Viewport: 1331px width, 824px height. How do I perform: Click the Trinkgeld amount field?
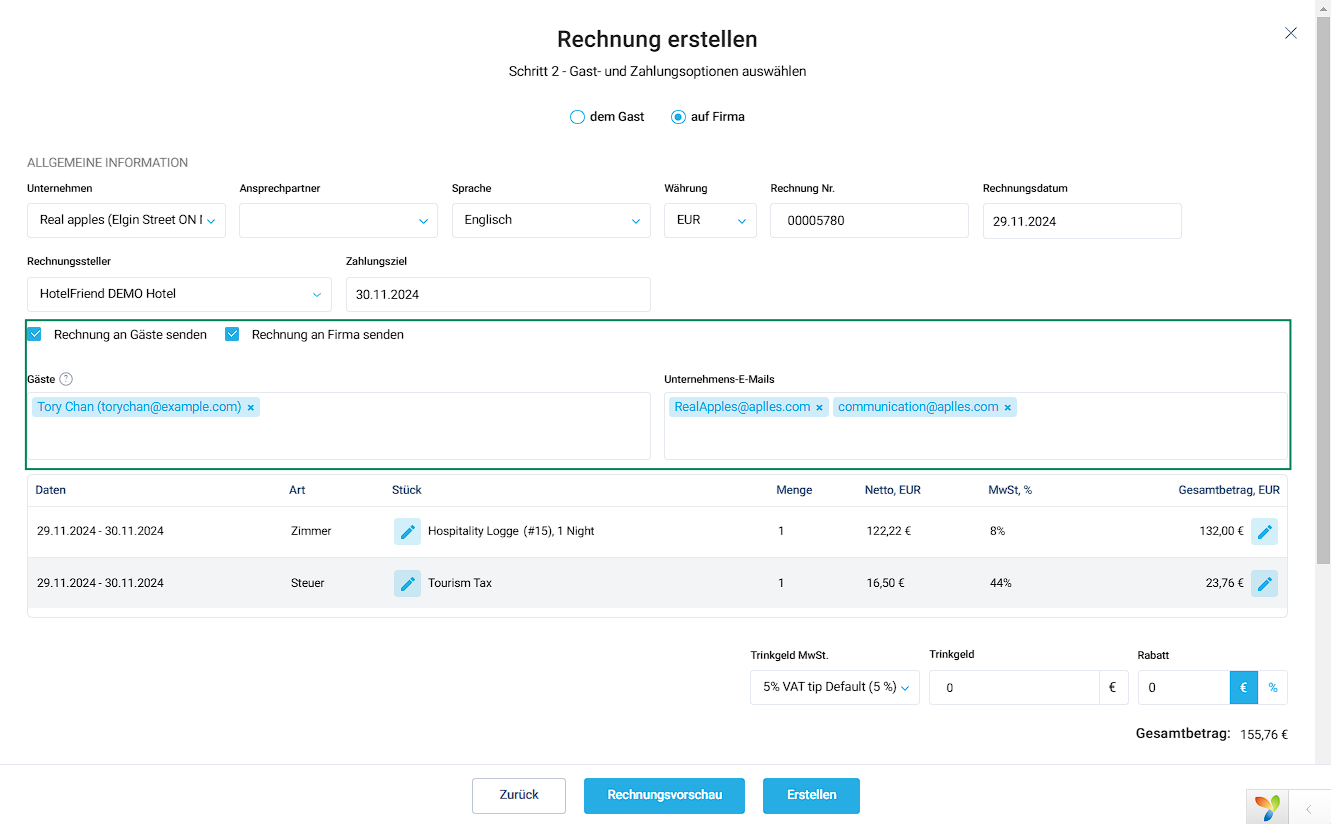1015,687
